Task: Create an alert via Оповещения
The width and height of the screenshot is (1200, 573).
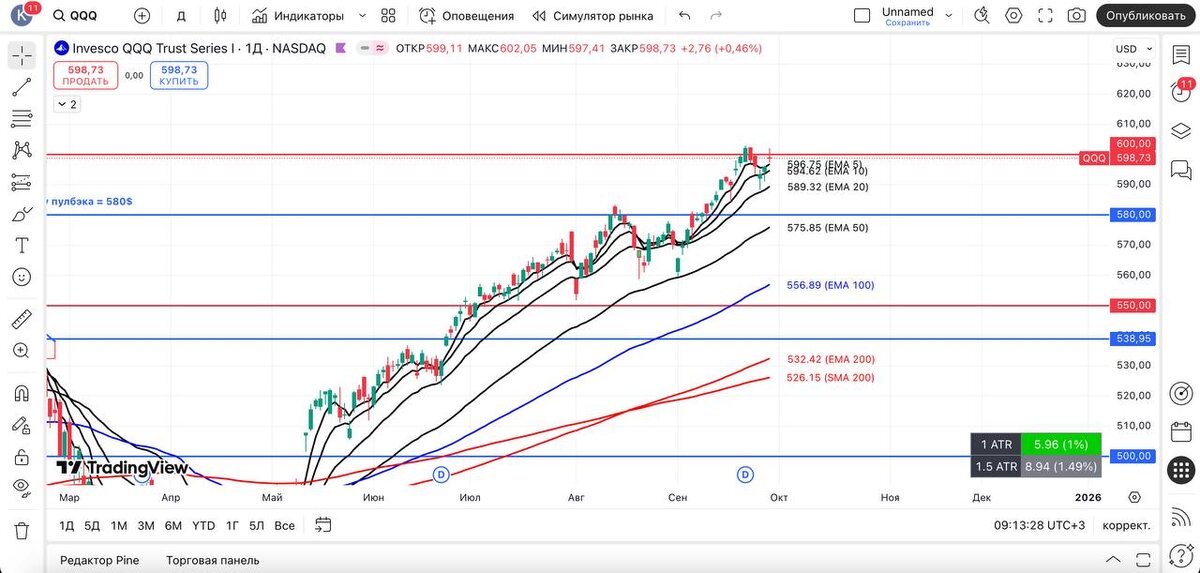Action: [x=466, y=16]
